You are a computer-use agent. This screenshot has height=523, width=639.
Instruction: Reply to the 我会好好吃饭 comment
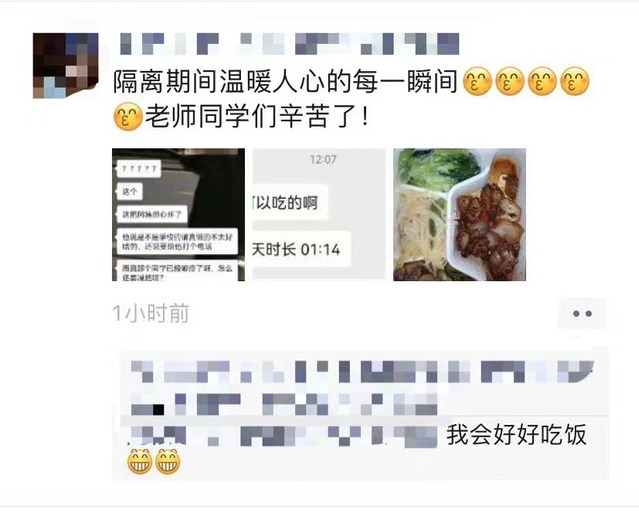click(516, 435)
